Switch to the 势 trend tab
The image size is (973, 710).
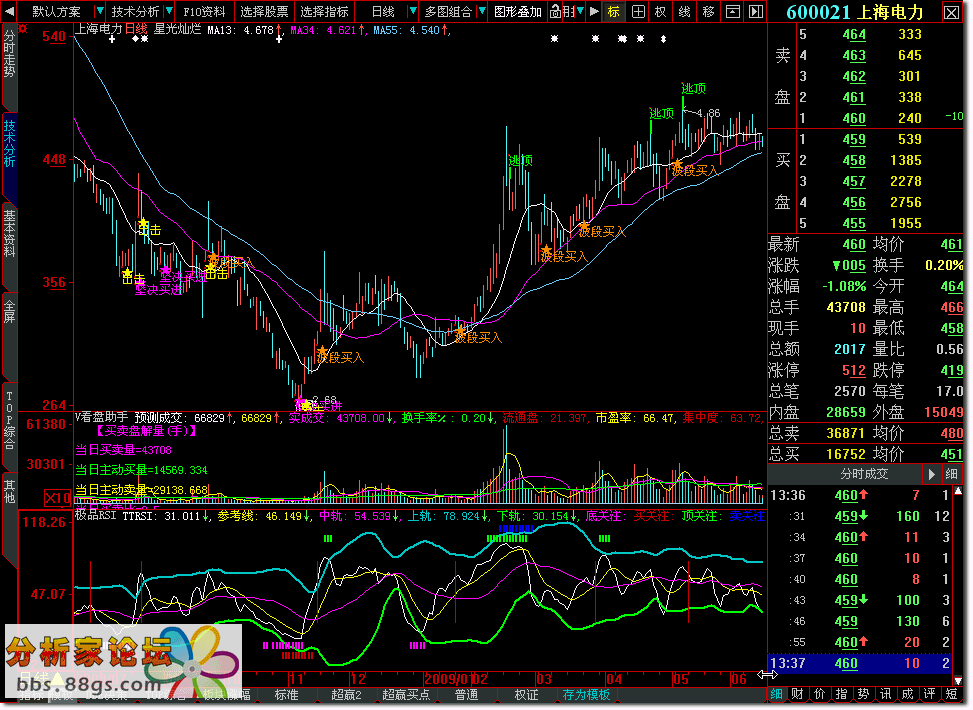tap(863, 694)
